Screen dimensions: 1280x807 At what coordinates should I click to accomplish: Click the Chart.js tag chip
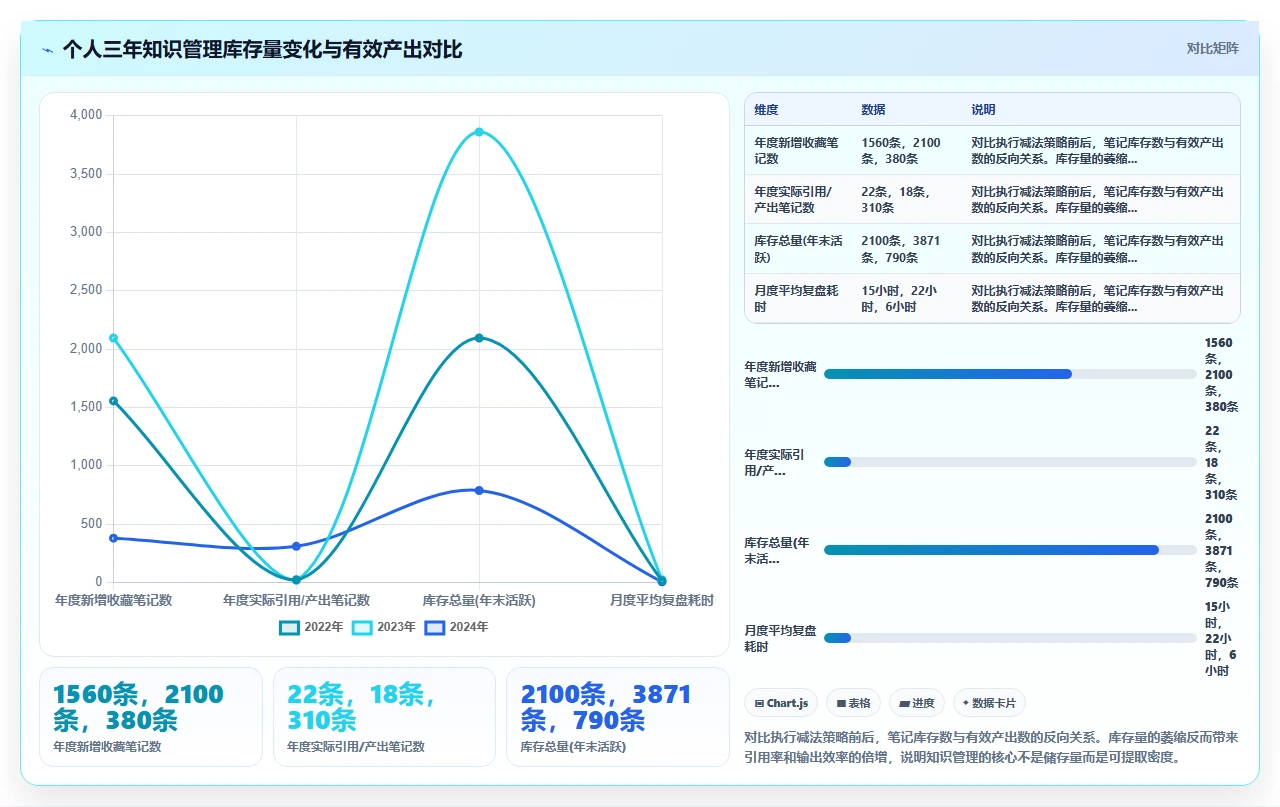tap(782, 703)
